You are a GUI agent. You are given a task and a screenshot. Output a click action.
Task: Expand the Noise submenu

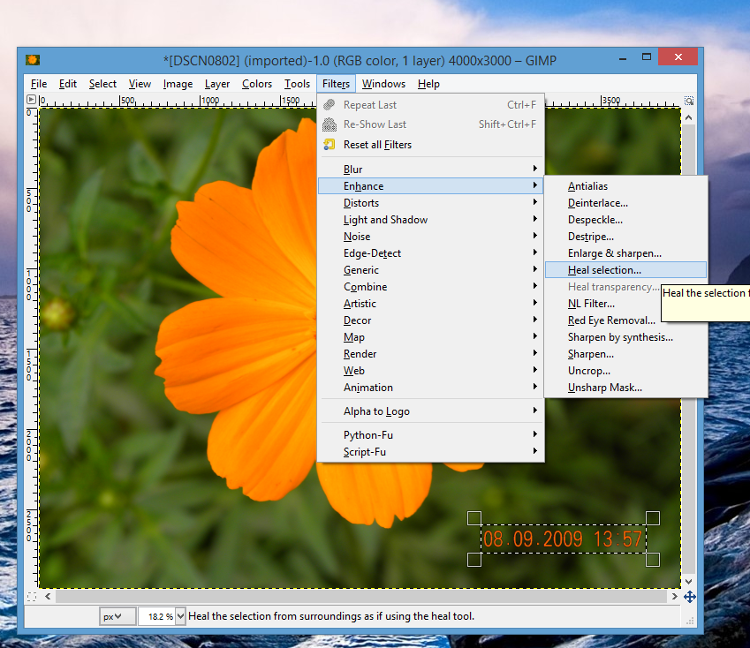click(430, 236)
